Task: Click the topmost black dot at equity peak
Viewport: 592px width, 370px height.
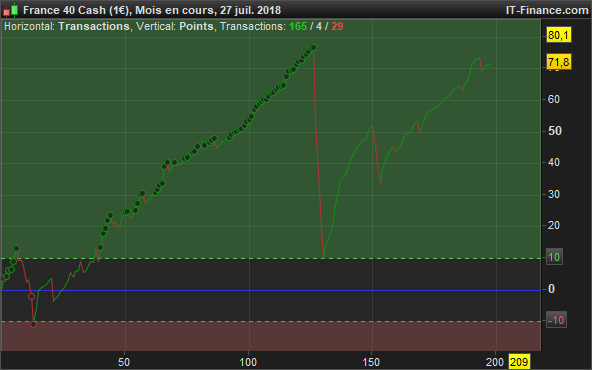Action: tap(313, 48)
